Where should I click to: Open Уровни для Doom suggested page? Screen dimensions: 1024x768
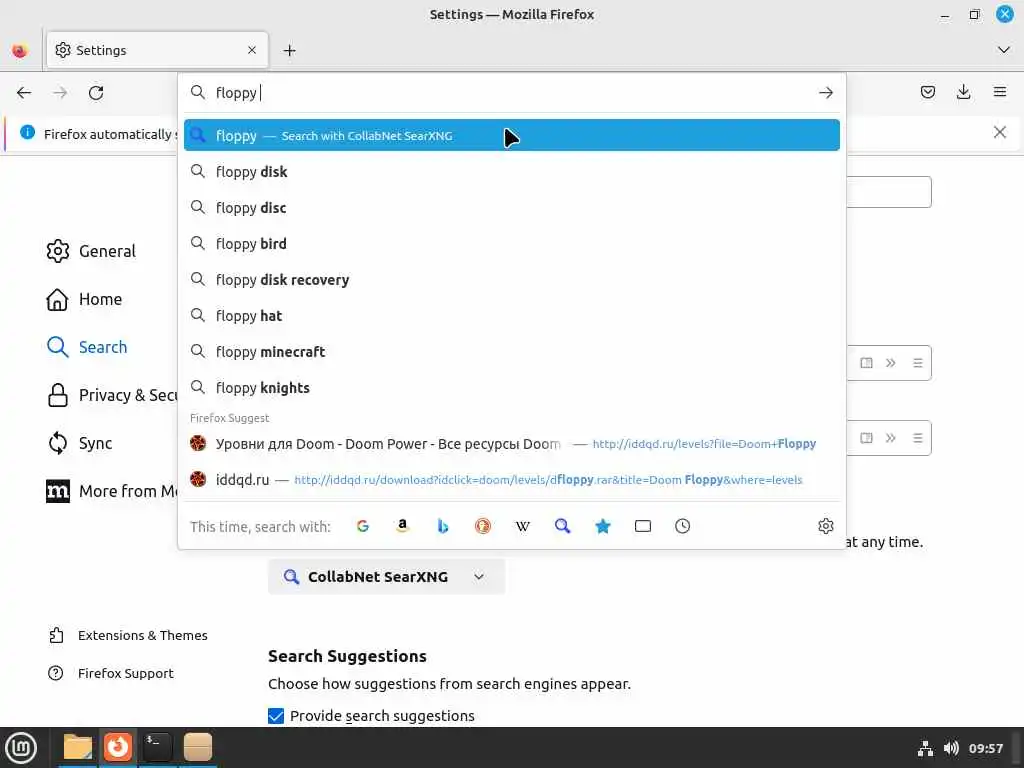512,444
